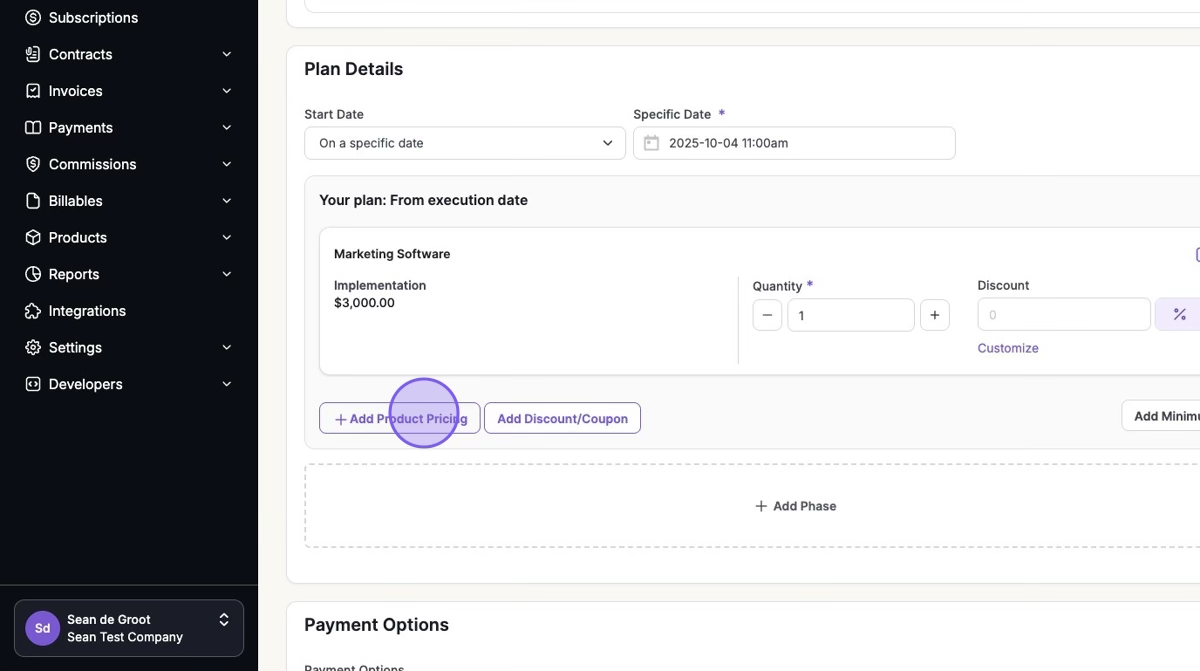Click the Products box icon
This screenshot has width=1200, height=671.
point(33,238)
